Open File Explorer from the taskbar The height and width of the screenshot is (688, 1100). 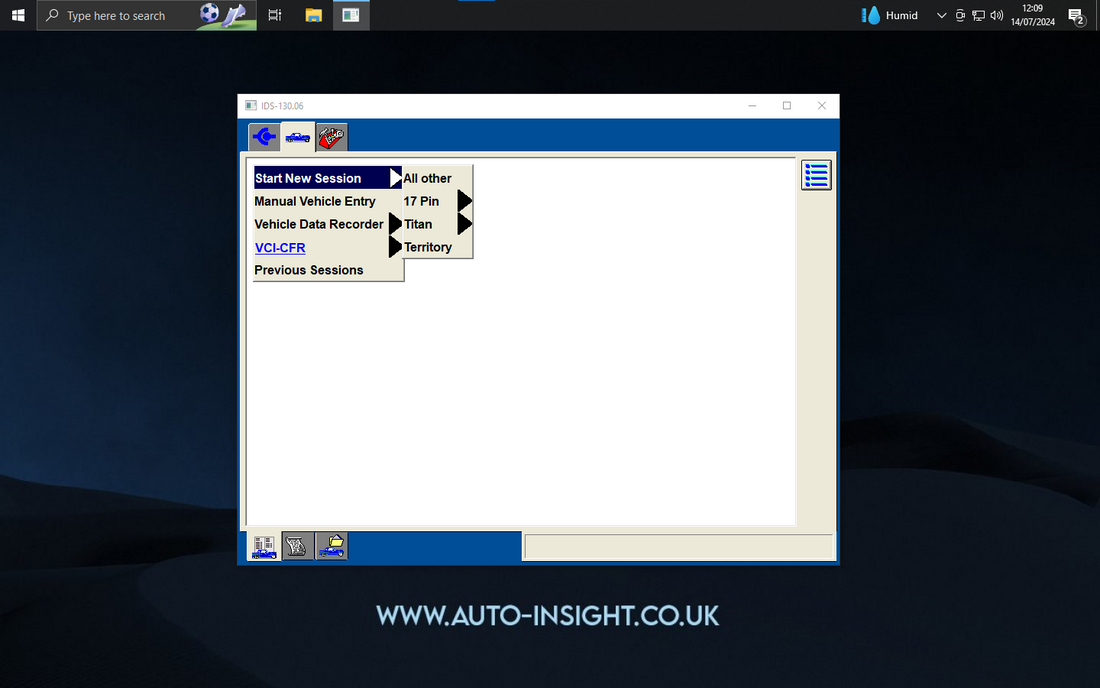(x=313, y=15)
